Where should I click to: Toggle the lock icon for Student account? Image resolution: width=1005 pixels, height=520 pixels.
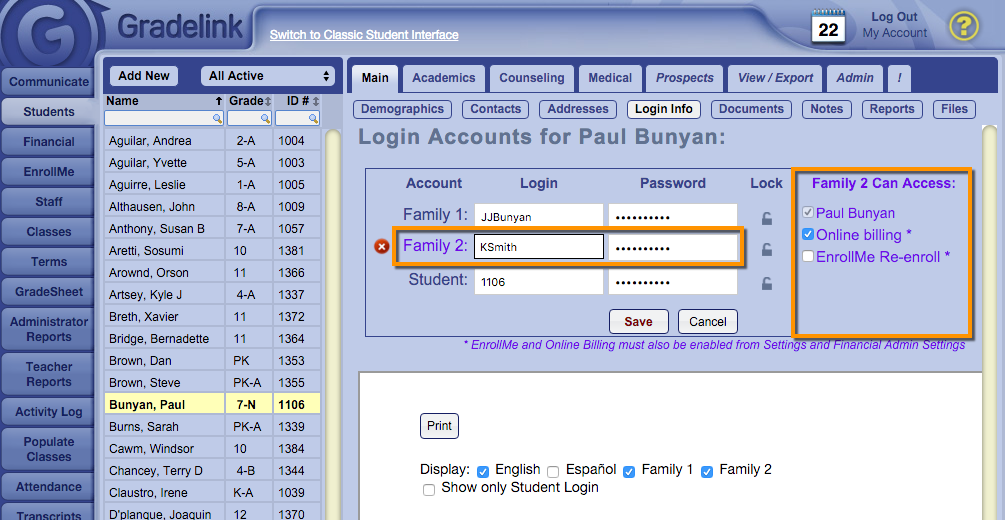click(766, 283)
